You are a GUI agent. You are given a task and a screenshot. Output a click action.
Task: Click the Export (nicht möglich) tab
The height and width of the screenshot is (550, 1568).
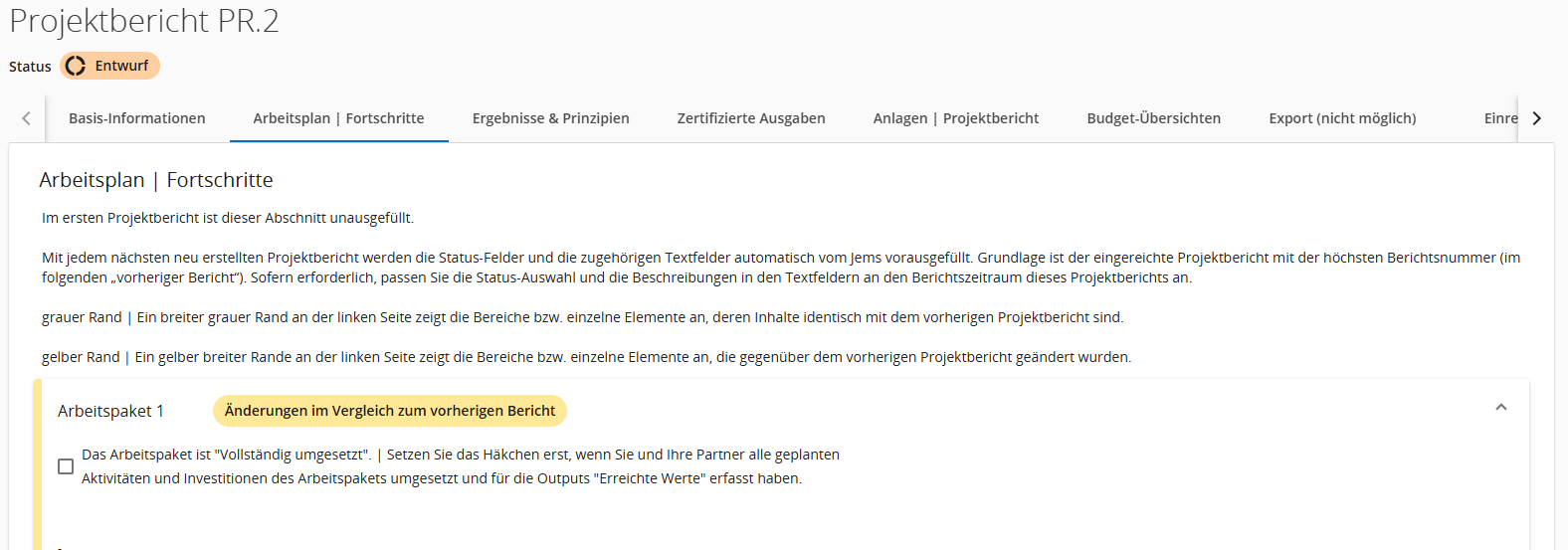pyautogui.click(x=1342, y=118)
